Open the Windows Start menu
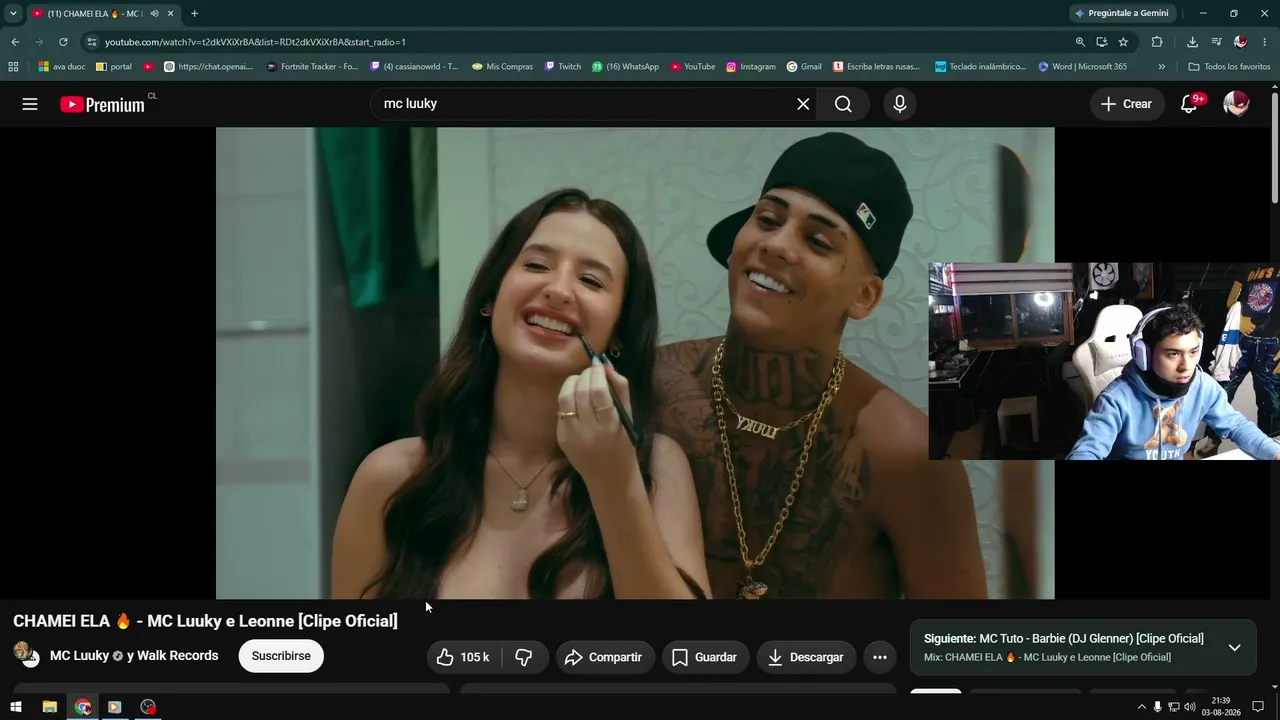Image resolution: width=1280 pixels, height=720 pixels. (x=16, y=707)
